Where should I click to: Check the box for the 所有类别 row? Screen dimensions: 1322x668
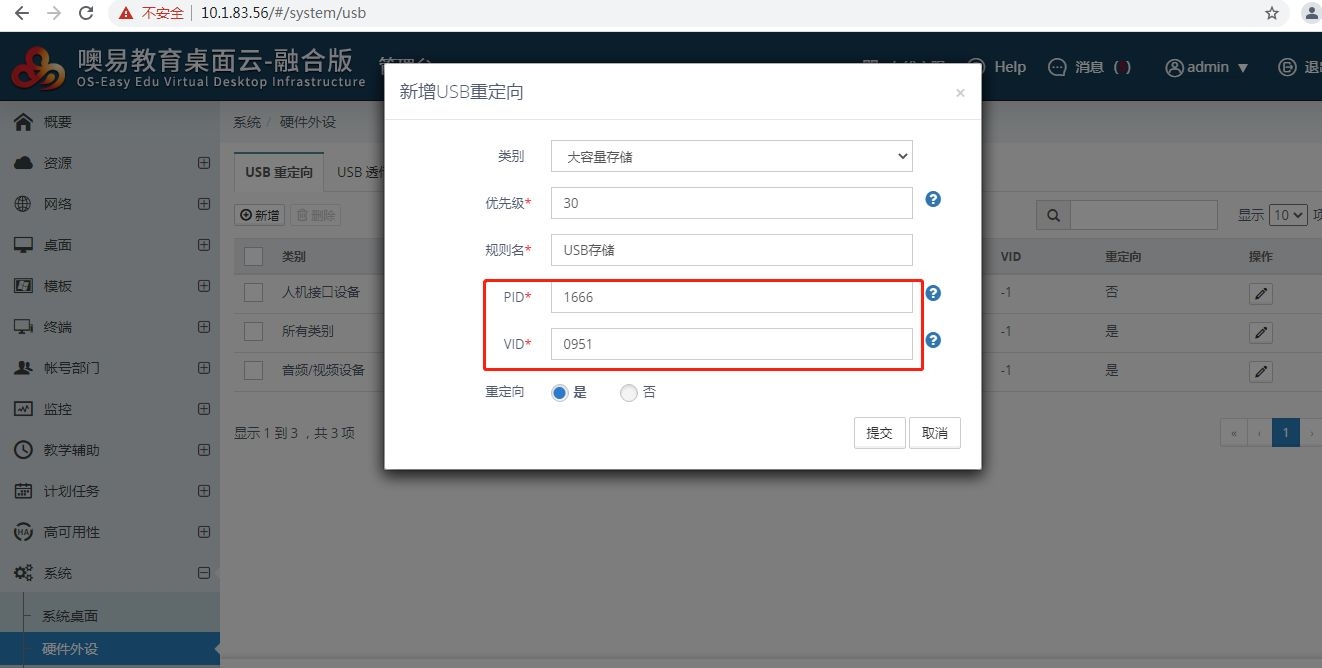coord(253,331)
